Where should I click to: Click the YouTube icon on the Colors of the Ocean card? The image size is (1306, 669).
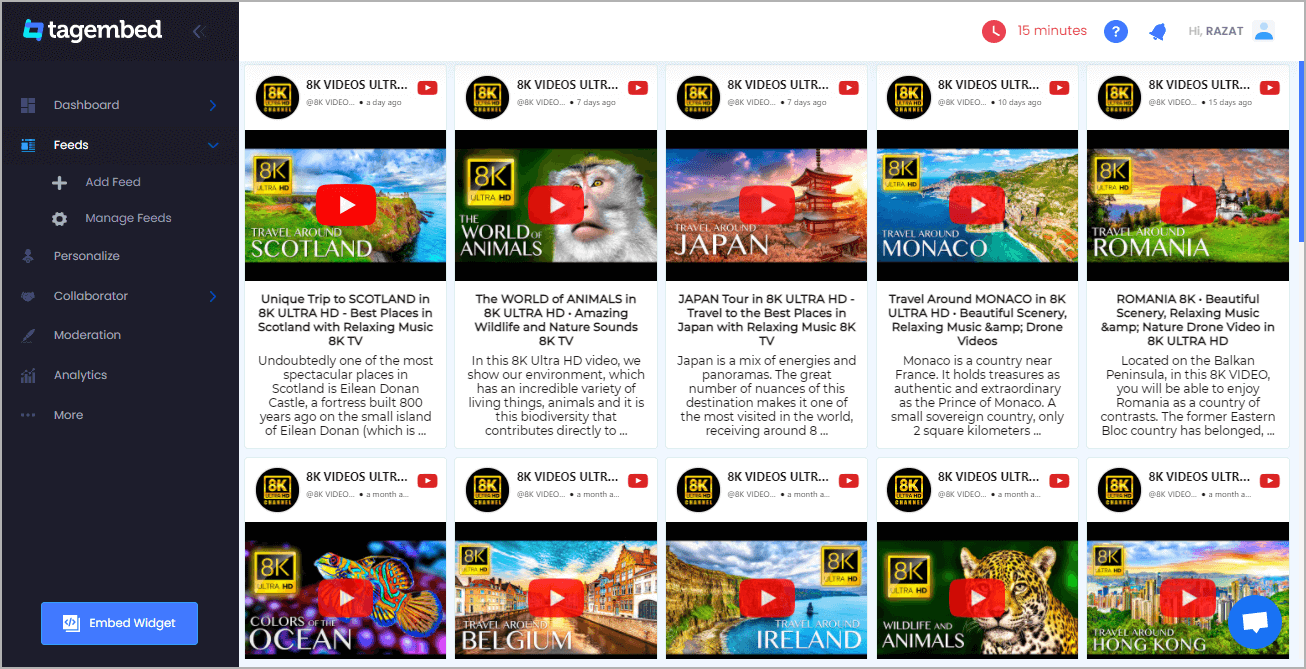click(428, 480)
